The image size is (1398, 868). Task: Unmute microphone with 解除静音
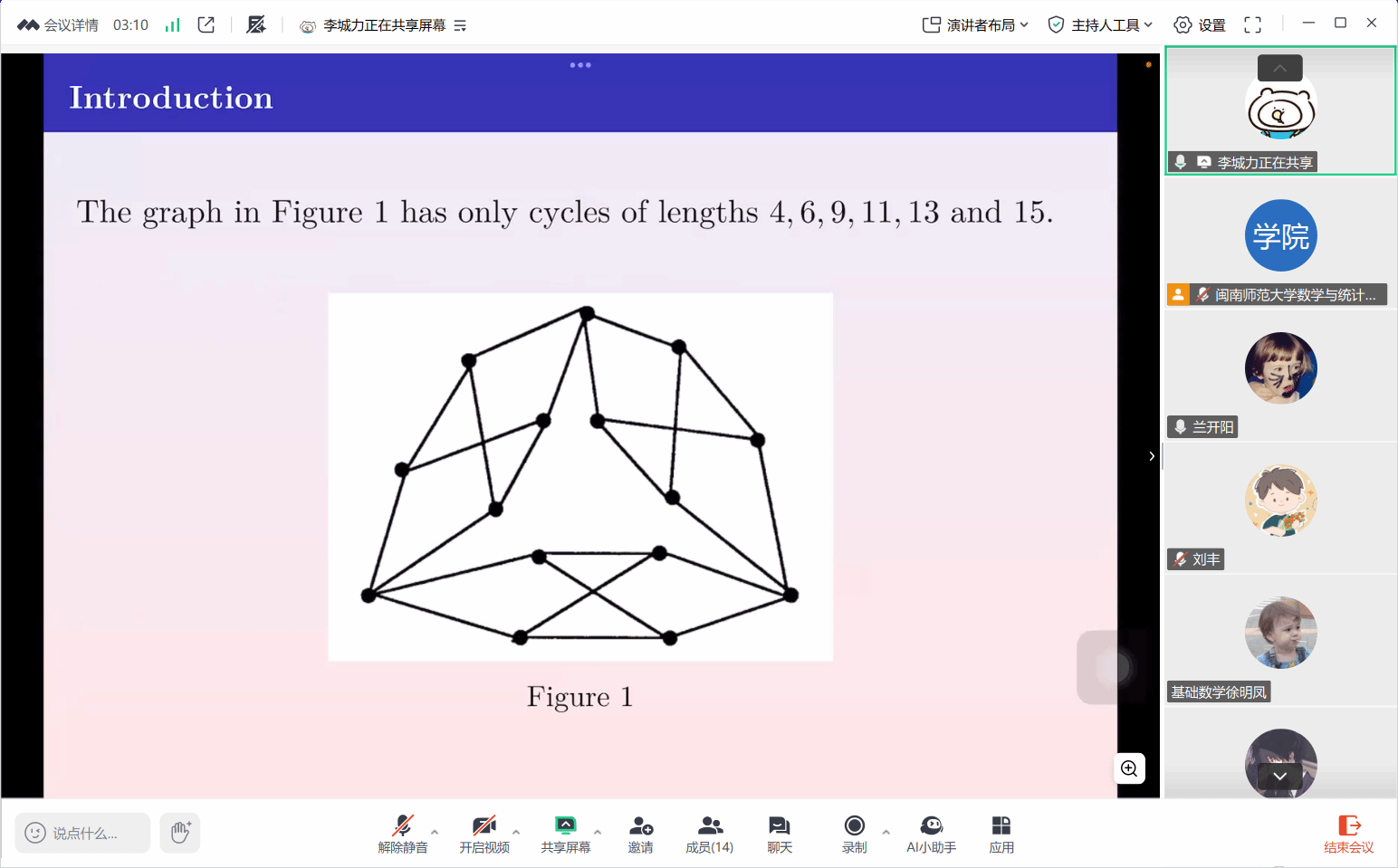coord(403,834)
